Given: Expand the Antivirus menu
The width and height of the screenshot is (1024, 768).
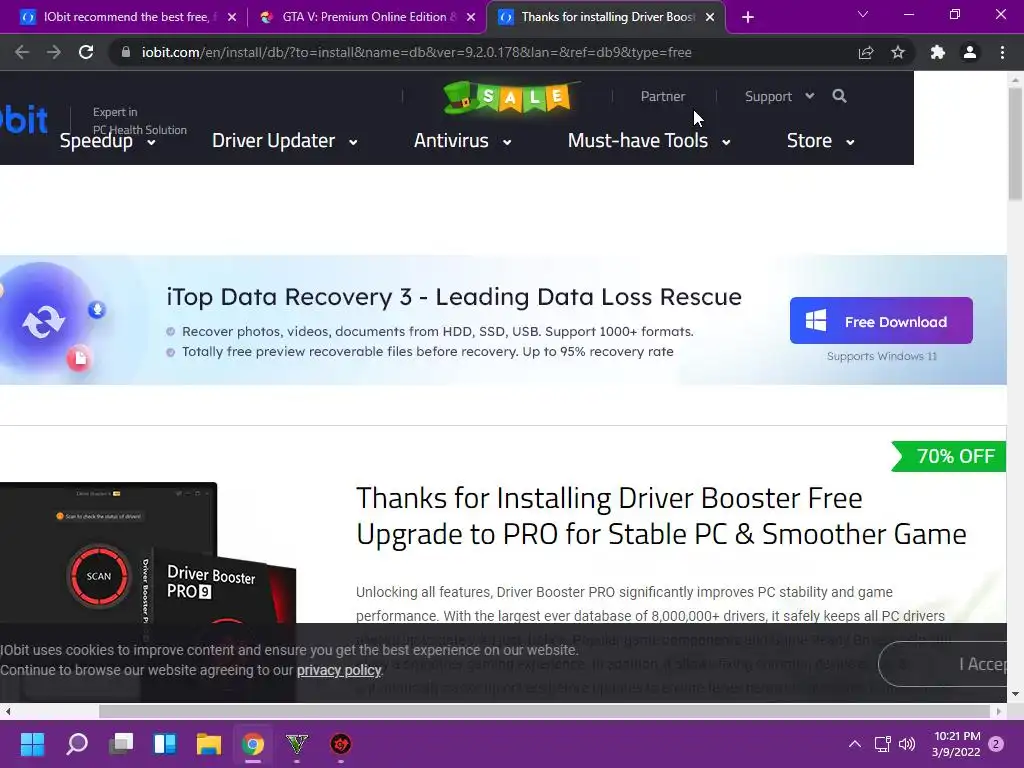Looking at the screenshot, I should pyautogui.click(x=462, y=140).
